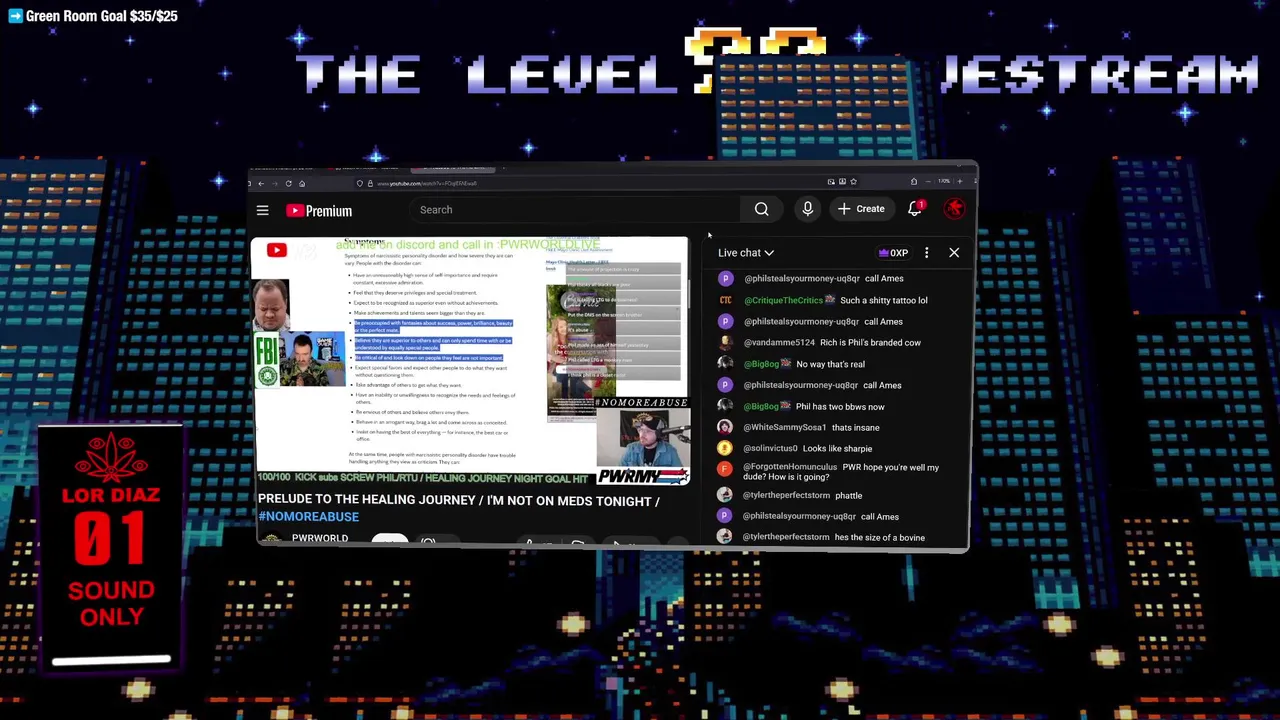The width and height of the screenshot is (1280, 720).
Task: Click the shield tracking-protection icon
Action: point(360,183)
